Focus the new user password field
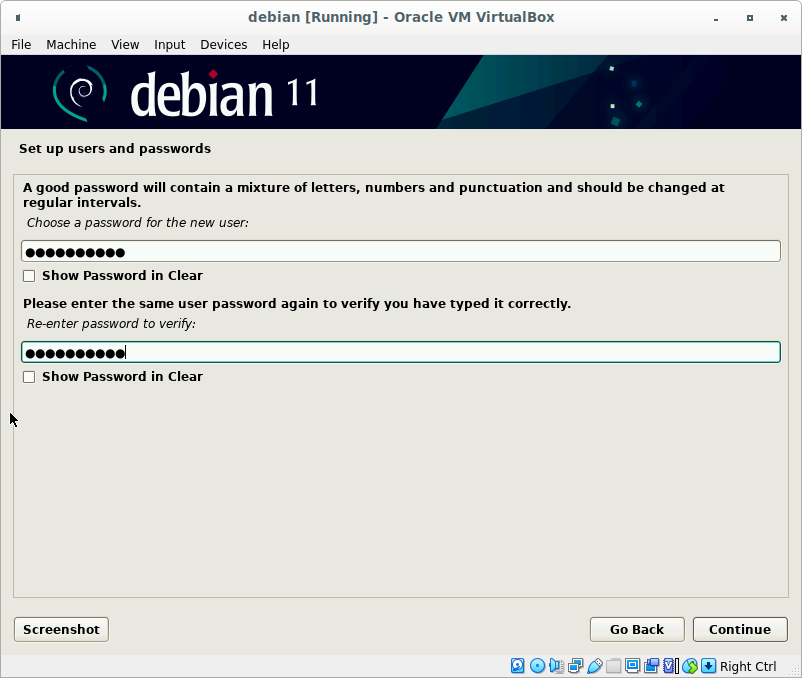 400,252
